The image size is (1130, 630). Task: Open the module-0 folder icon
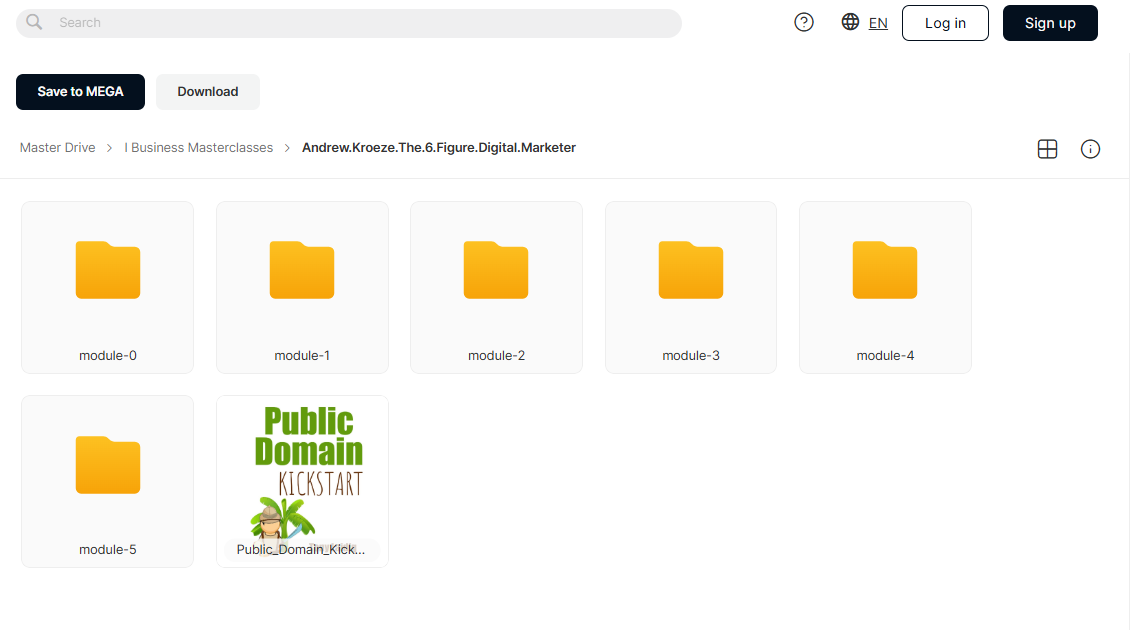(x=107, y=270)
